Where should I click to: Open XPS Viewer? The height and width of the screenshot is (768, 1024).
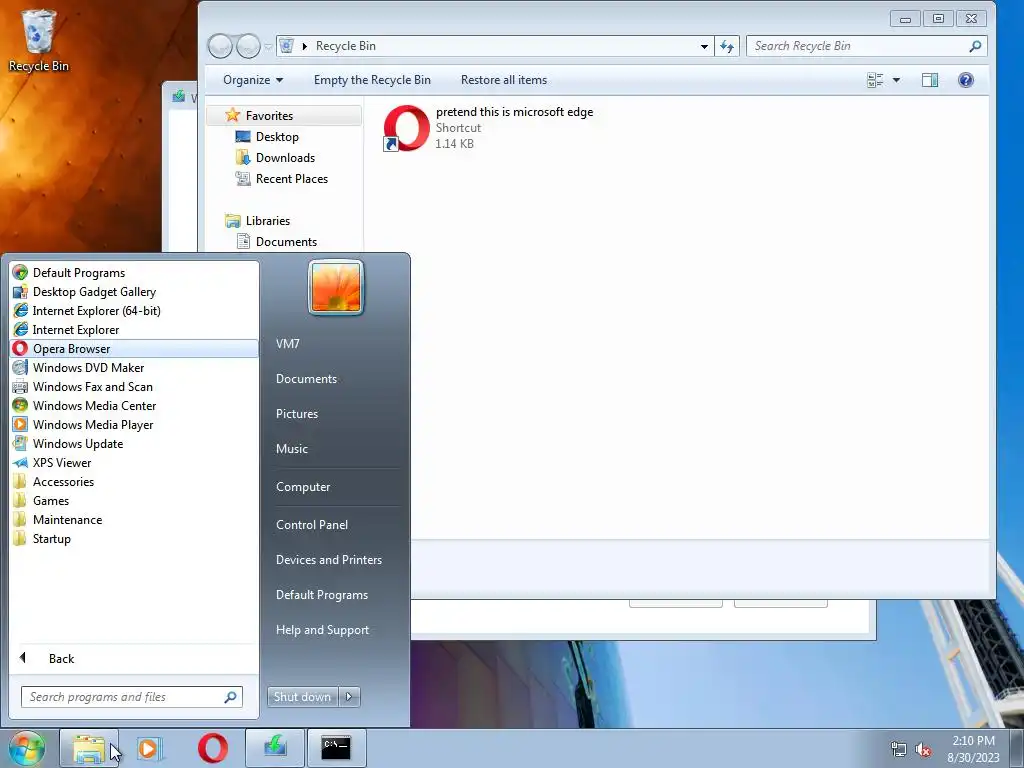click(134, 462)
